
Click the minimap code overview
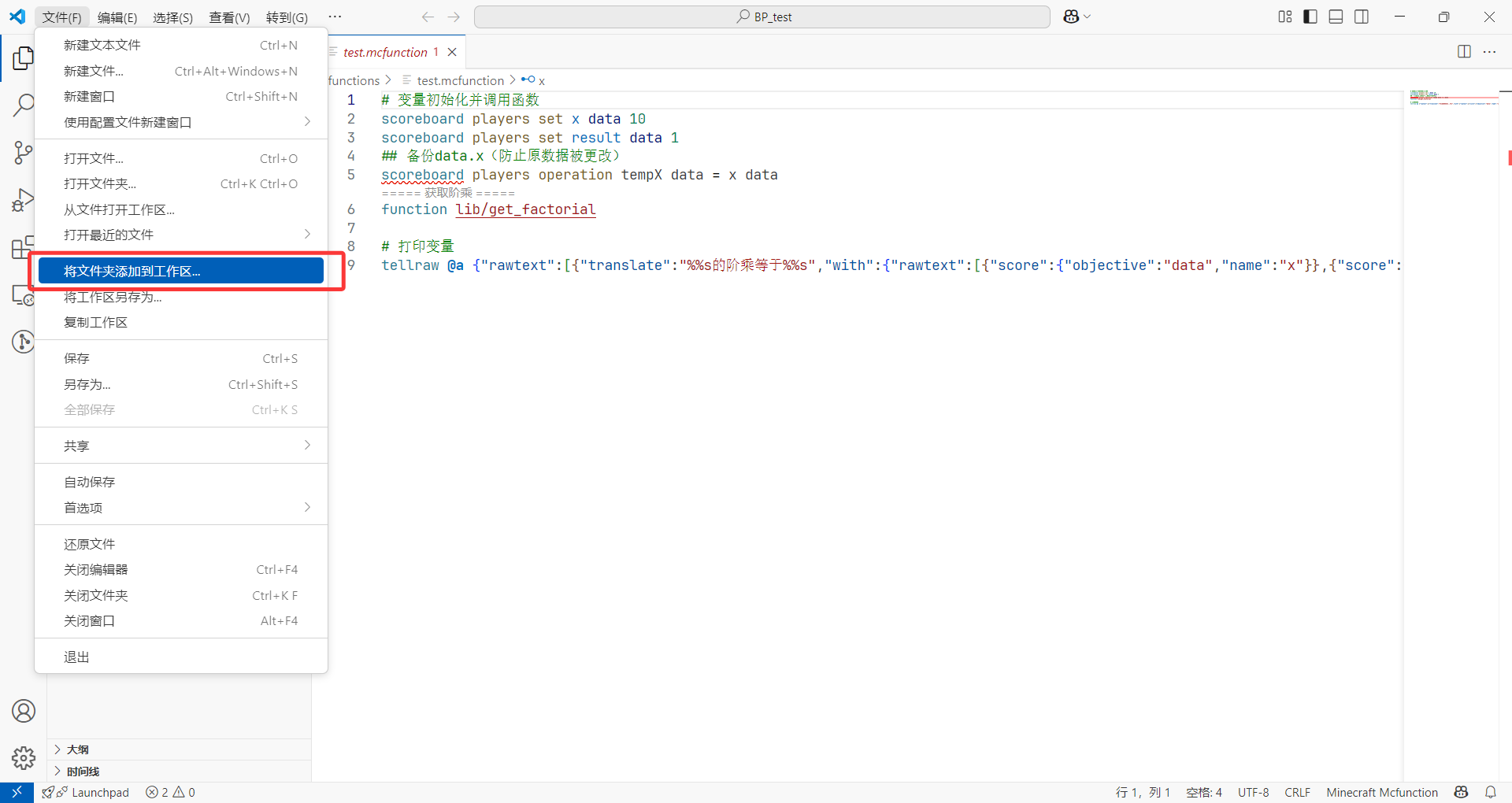(x=1454, y=98)
